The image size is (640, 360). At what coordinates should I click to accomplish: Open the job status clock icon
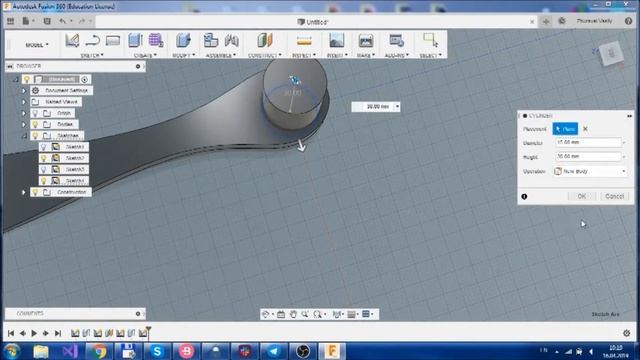(x=562, y=21)
